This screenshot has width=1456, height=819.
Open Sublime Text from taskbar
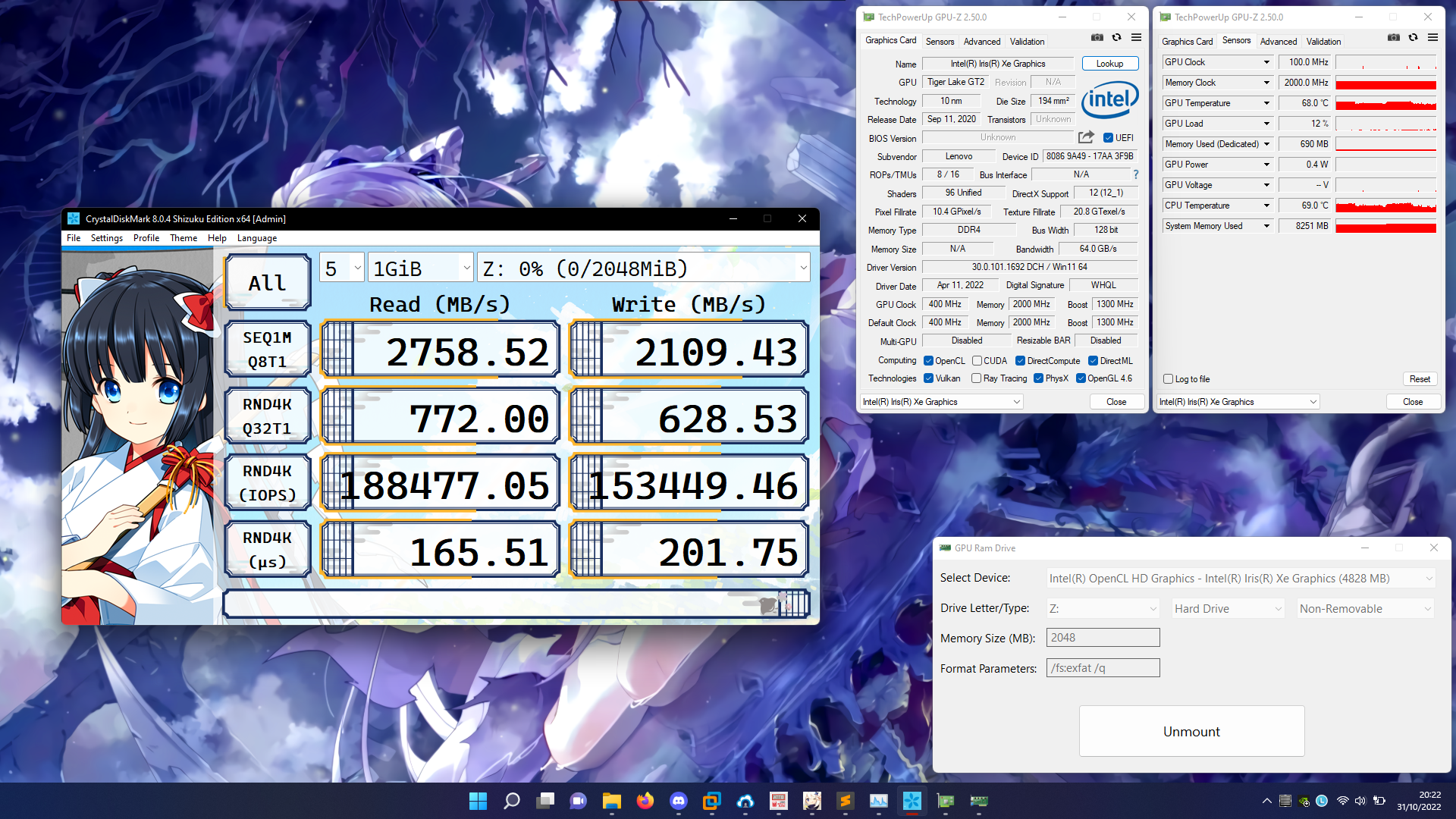point(846,801)
